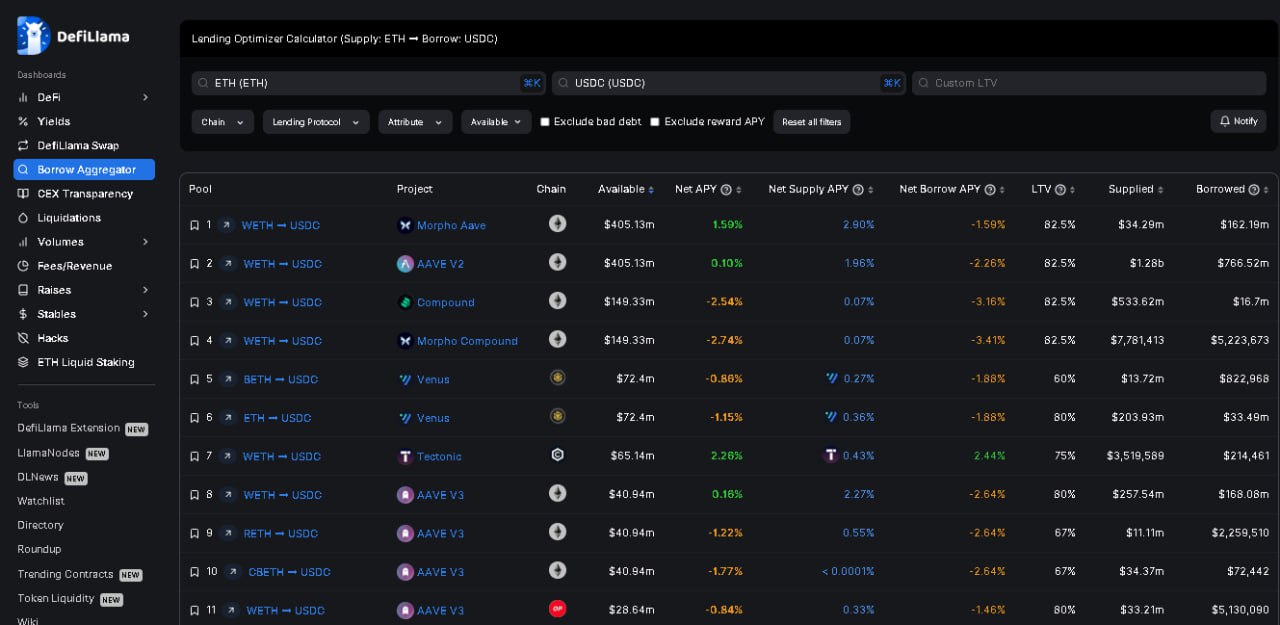1280x625 pixels.
Task: Open Fees/Revenue in sidebar
Action: click(x=75, y=266)
